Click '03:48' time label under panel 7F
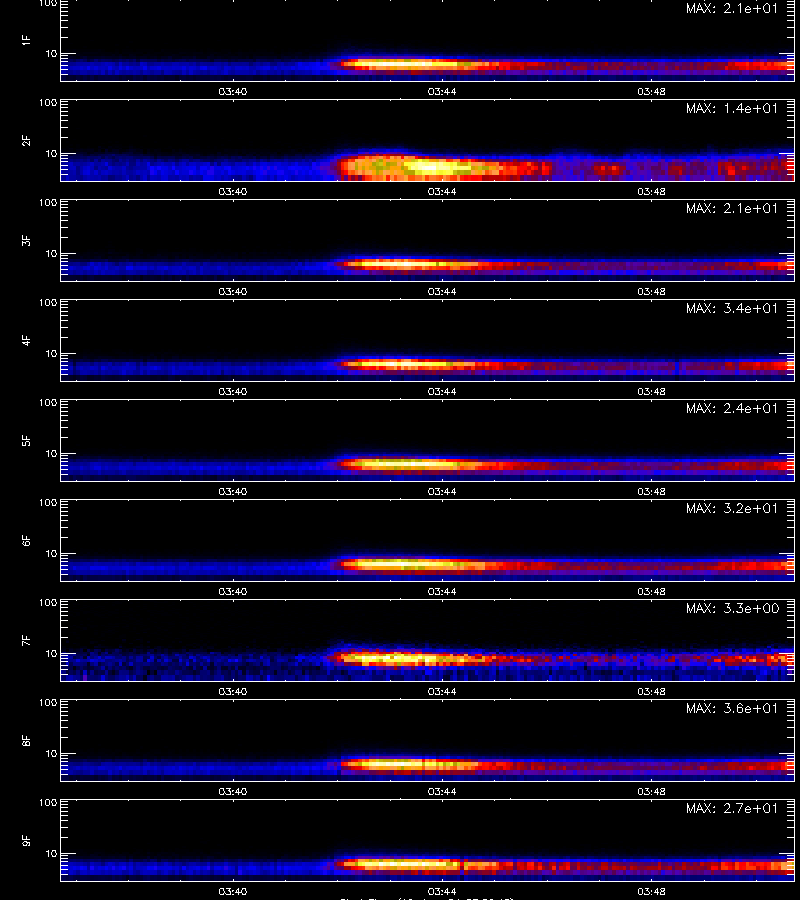 click(x=651, y=692)
